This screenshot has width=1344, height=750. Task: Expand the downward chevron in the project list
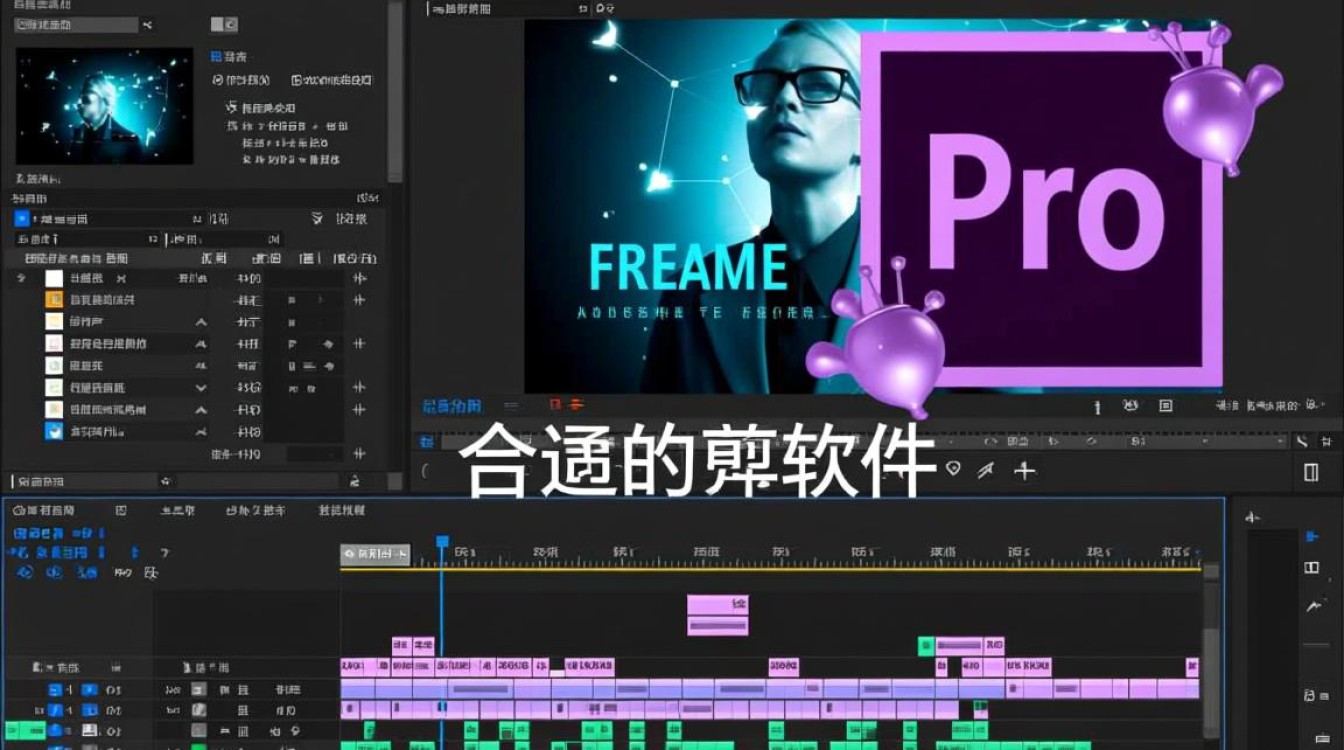[201, 388]
